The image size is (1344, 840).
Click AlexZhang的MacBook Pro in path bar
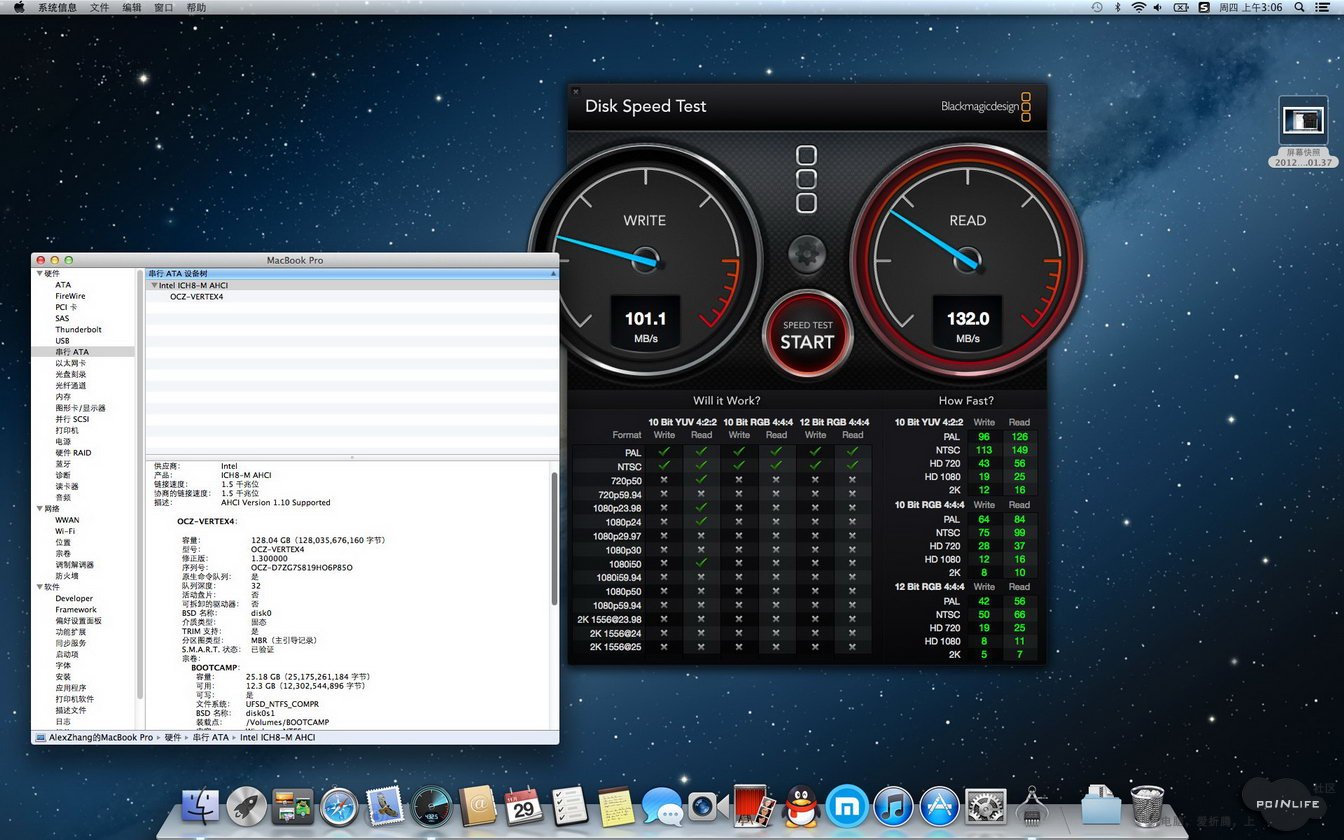click(x=101, y=737)
